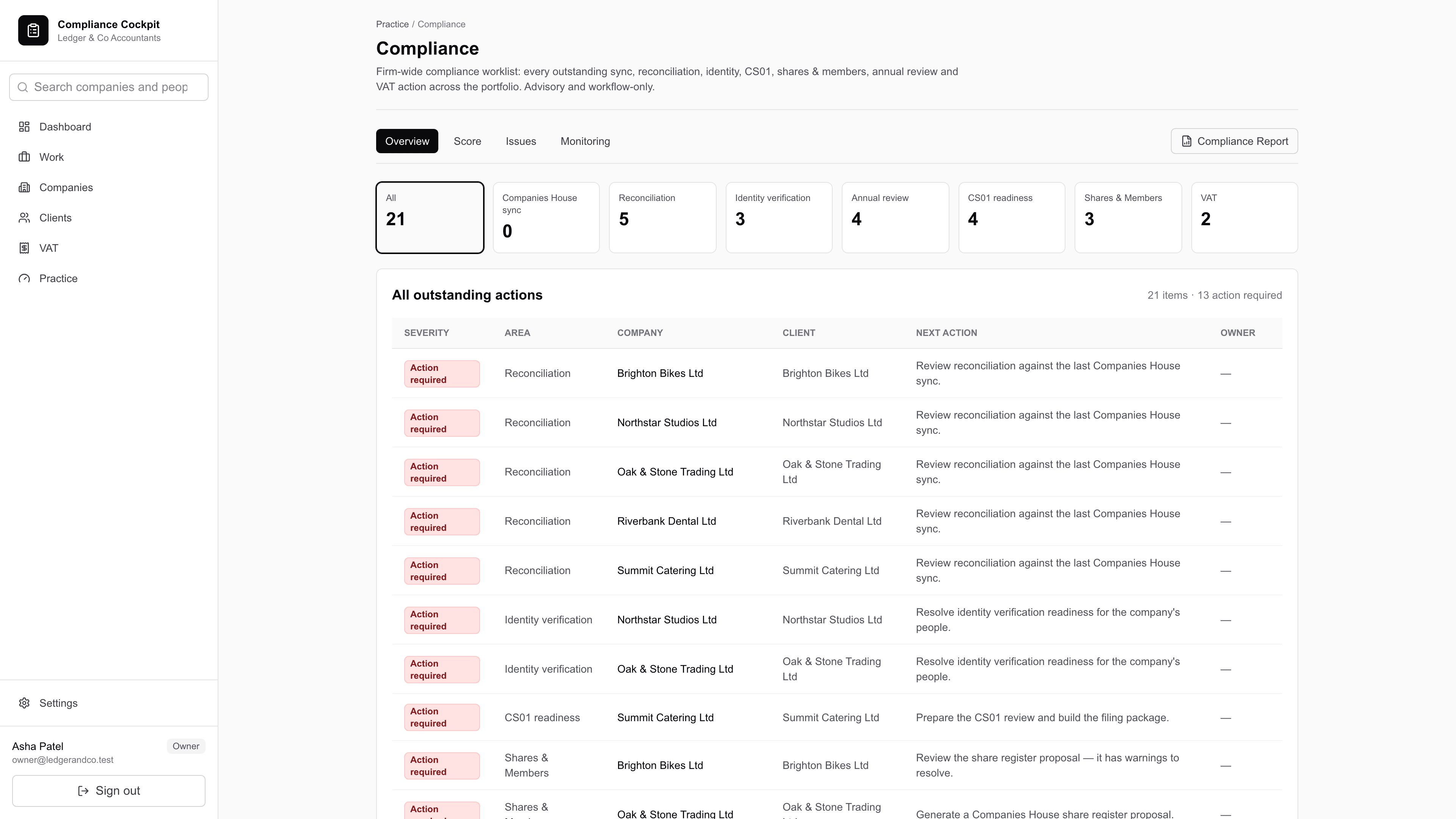The height and width of the screenshot is (819, 1456).
Task: Click the Dashboard grid icon
Action: 24,127
